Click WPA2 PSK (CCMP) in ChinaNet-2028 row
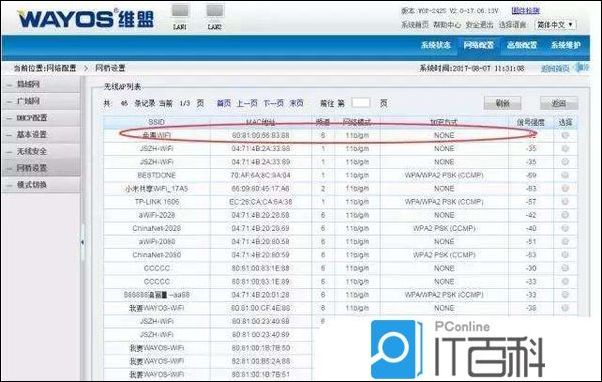The image size is (602, 382). tap(444, 228)
